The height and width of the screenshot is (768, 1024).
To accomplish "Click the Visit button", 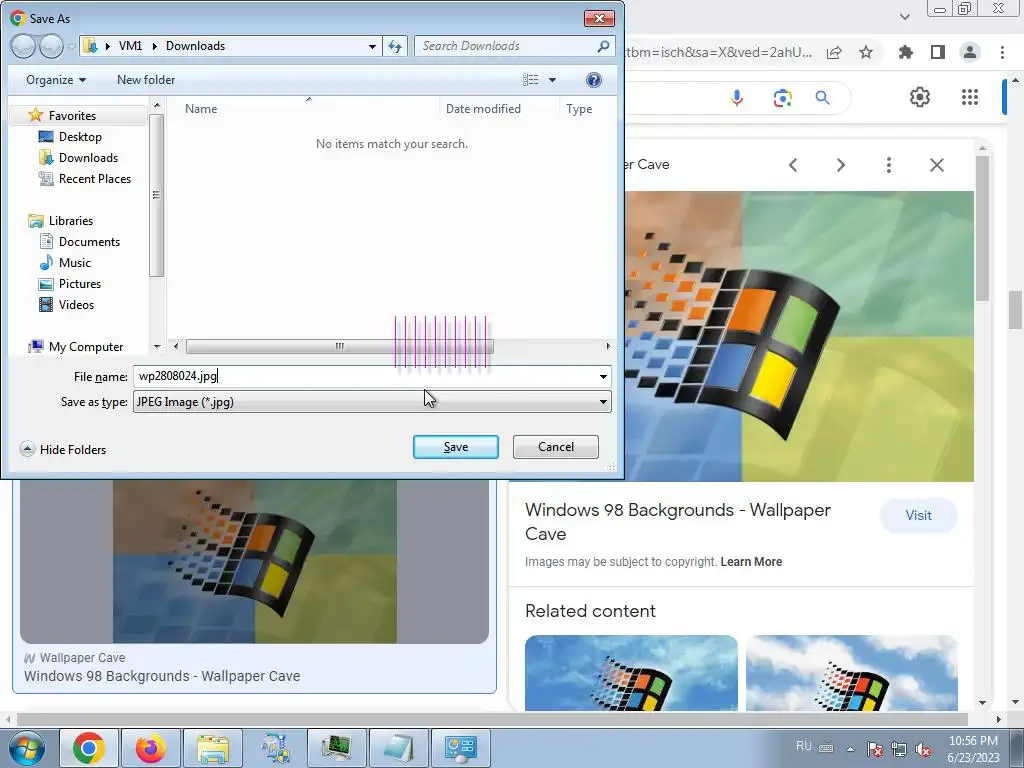I will (918, 515).
